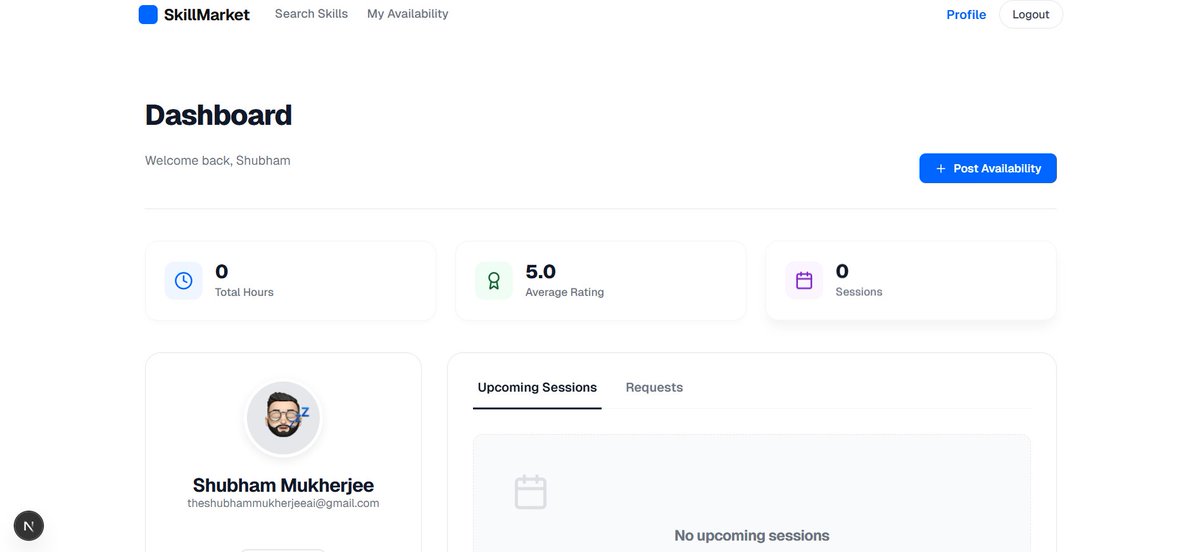Go to My Availability
The image size is (1200, 552).
[x=407, y=14]
